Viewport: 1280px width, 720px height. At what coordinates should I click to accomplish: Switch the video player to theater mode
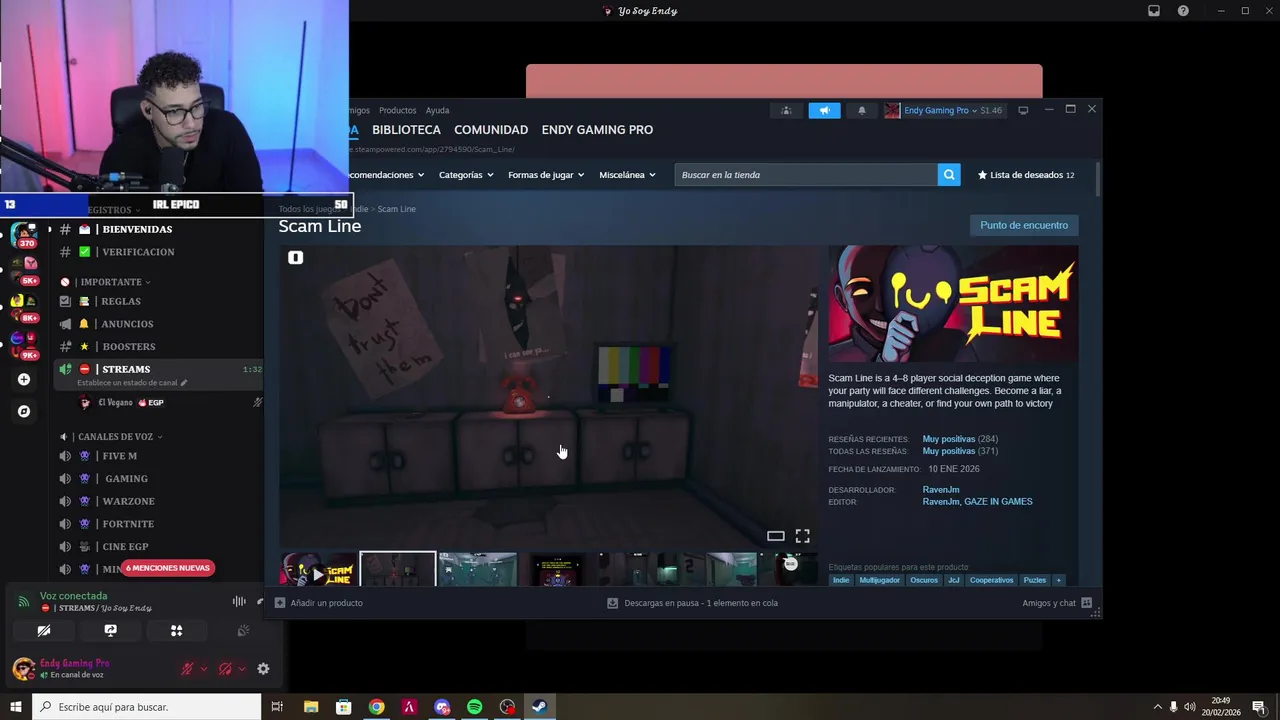point(775,536)
